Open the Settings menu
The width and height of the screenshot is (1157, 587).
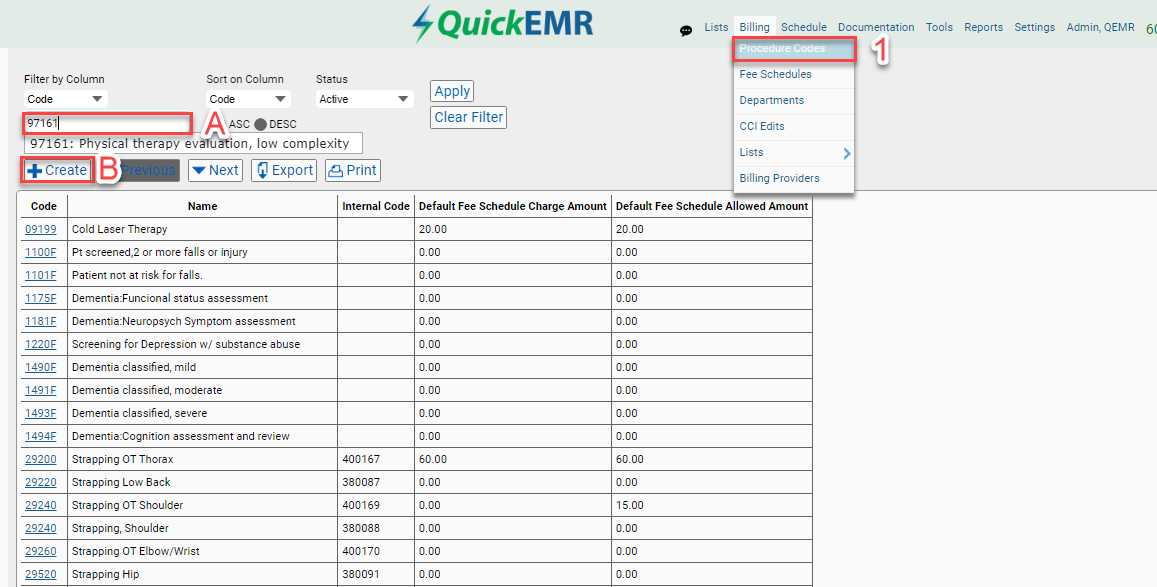(1035, 27)
